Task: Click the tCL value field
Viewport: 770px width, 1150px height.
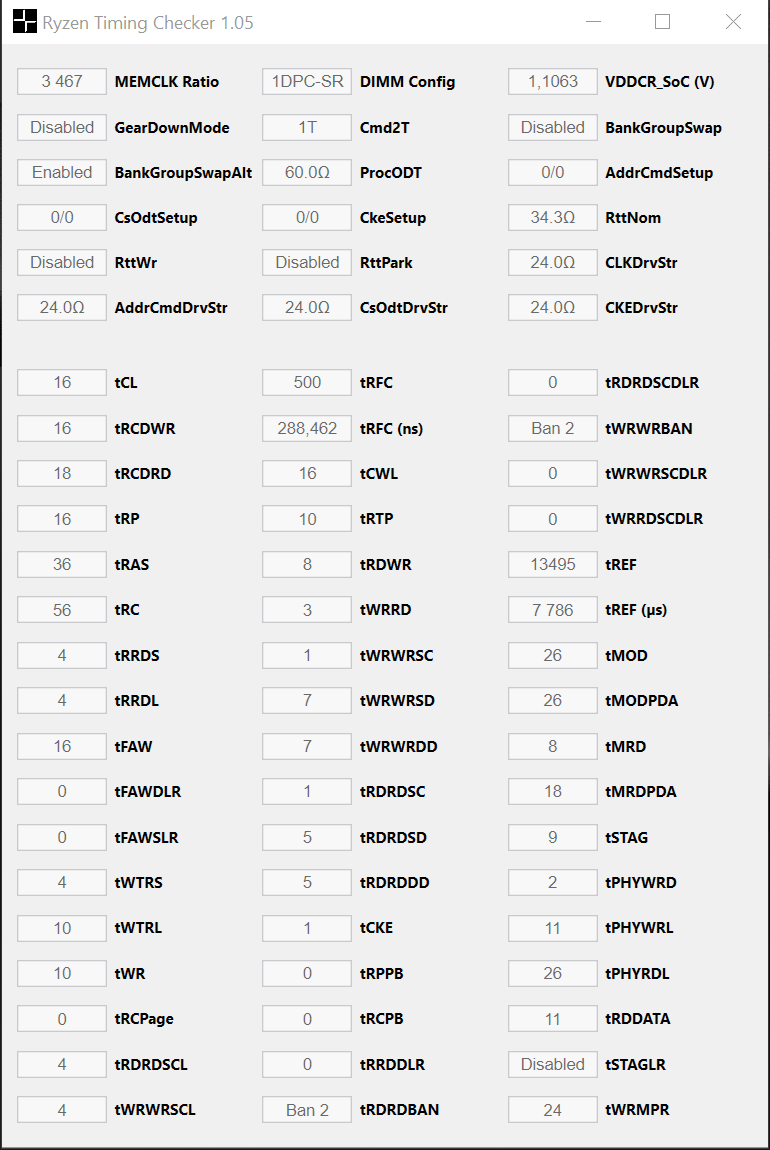Action: click(x=62, y=382)
